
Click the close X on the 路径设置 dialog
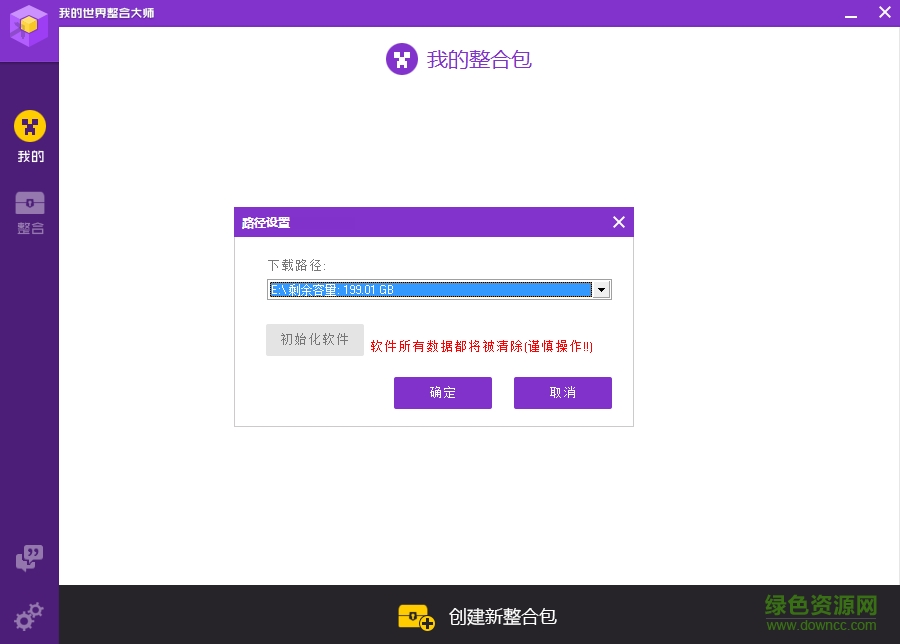(618, 222)
